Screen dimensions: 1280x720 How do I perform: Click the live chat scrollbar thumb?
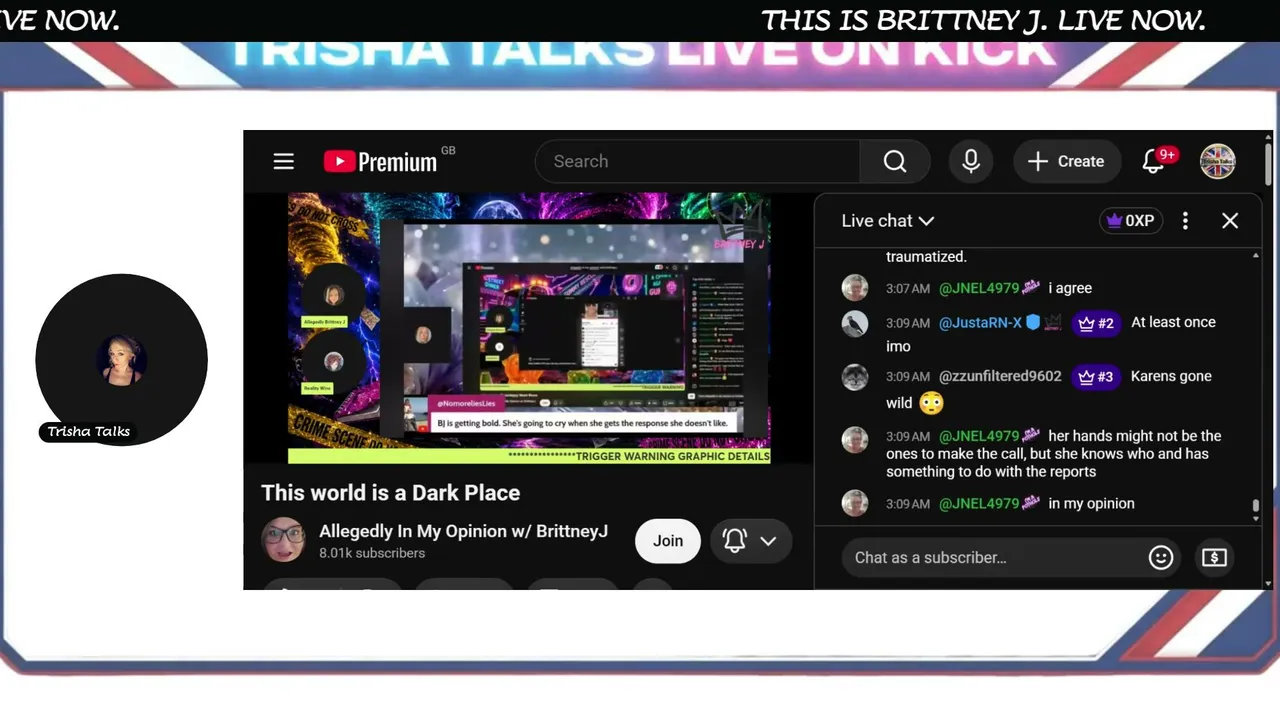coord(1256,507)
